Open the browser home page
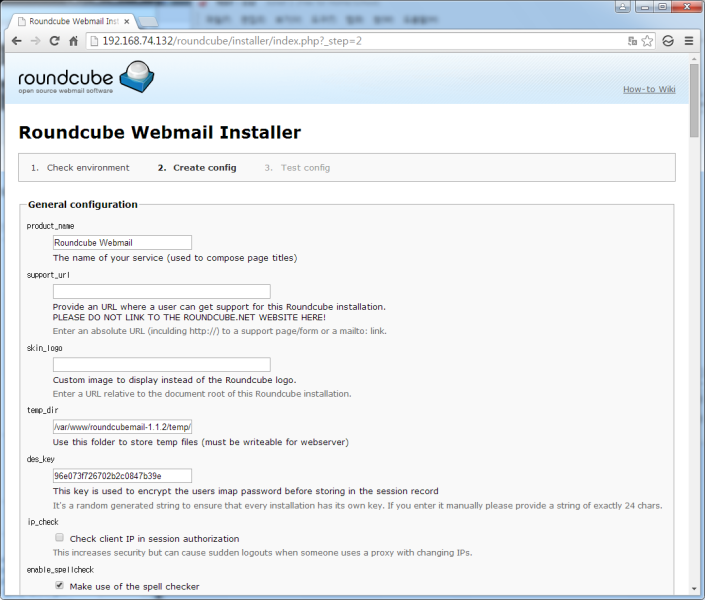 point(73,41)
